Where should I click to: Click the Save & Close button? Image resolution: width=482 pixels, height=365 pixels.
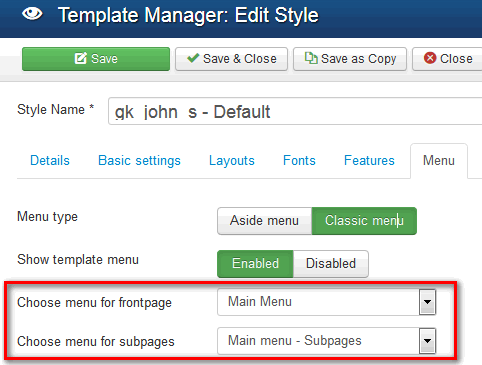[x=231, y=59]
